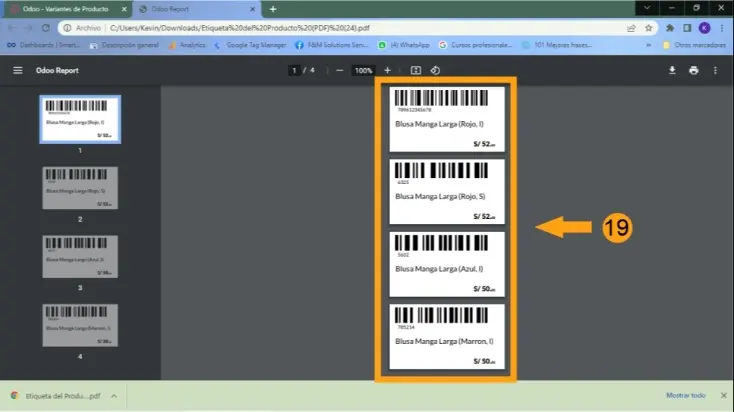
Task: Click the zoom percentage 100% field
Action: (363, 70)
